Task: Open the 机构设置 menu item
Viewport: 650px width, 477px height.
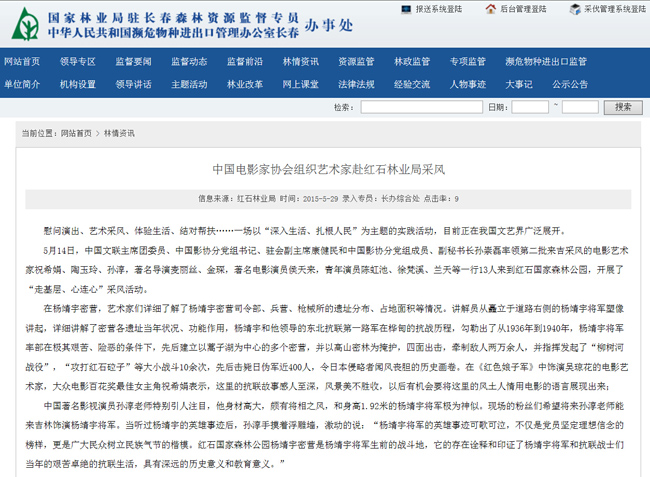Action: (78, 85)
